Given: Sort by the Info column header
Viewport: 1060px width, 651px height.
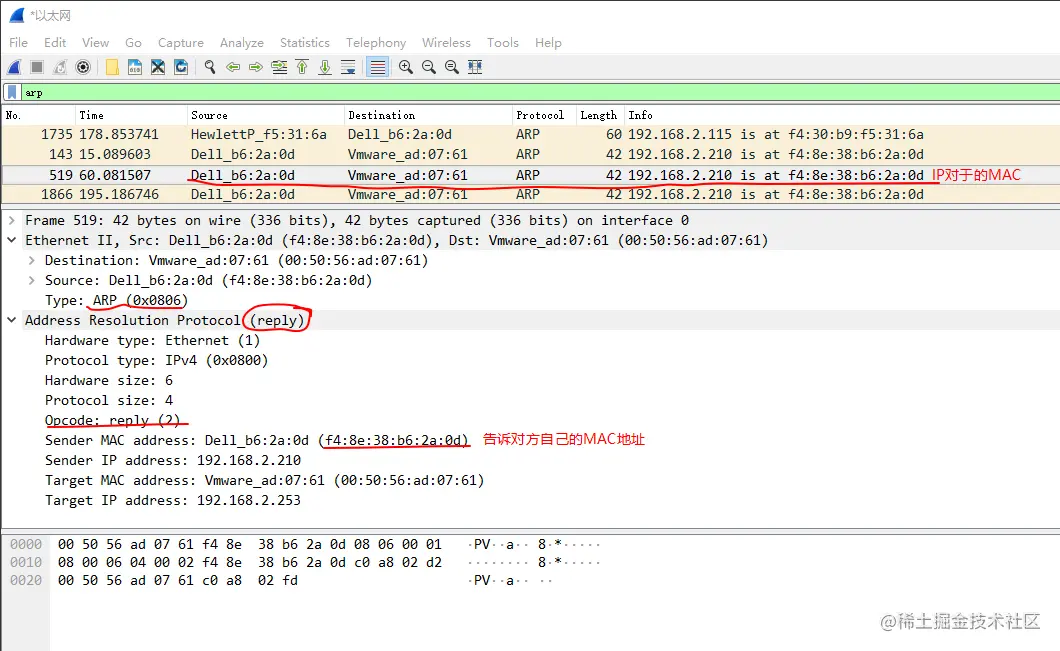Looking at the screenshot, I should pos(842,116).
